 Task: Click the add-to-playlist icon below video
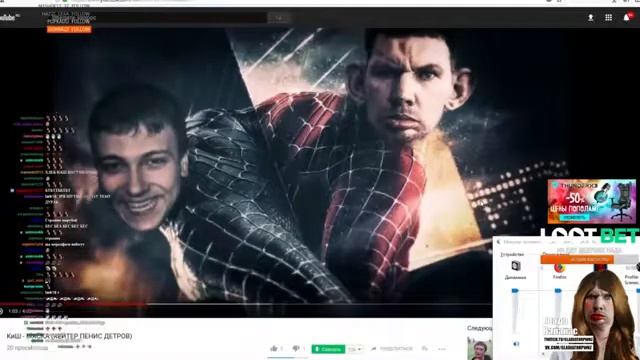point(424,349)
